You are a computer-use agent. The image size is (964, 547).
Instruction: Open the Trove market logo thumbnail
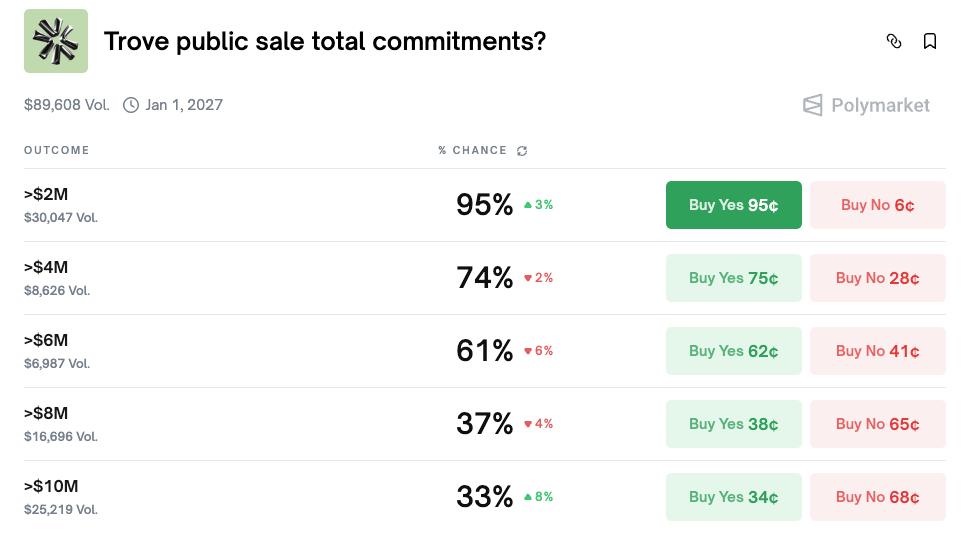56,41
